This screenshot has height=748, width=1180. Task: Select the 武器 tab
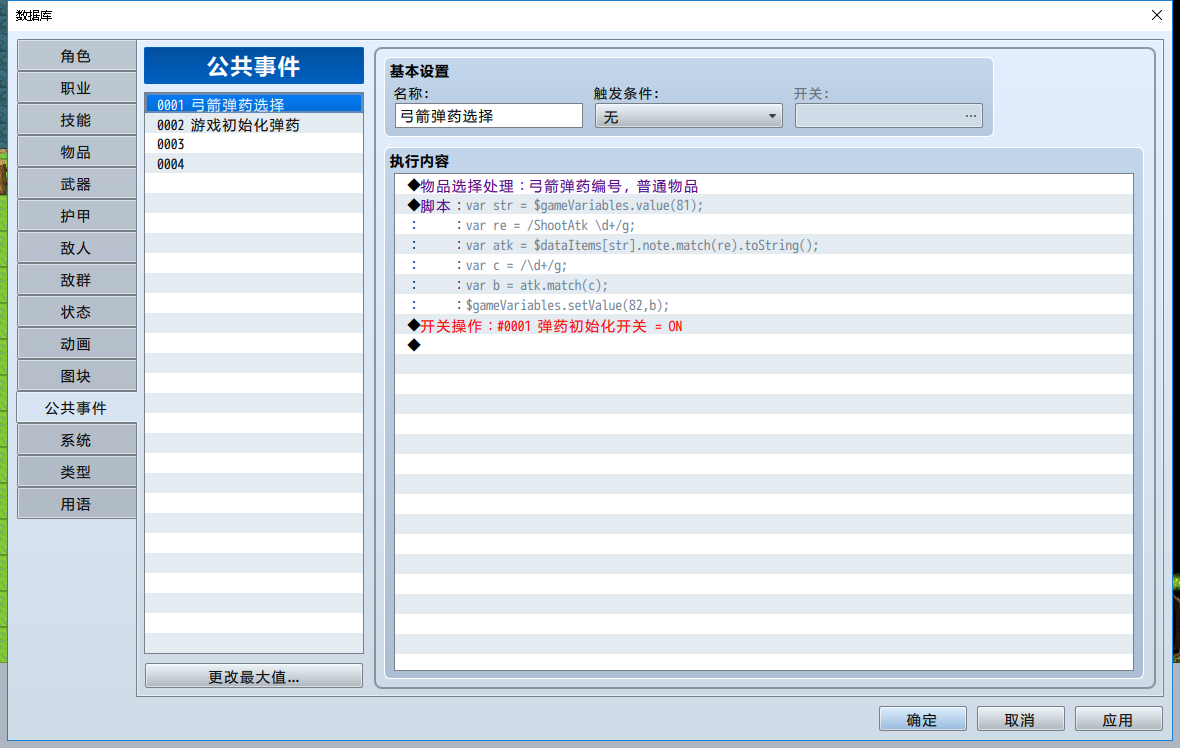click(x=76, y=184)
